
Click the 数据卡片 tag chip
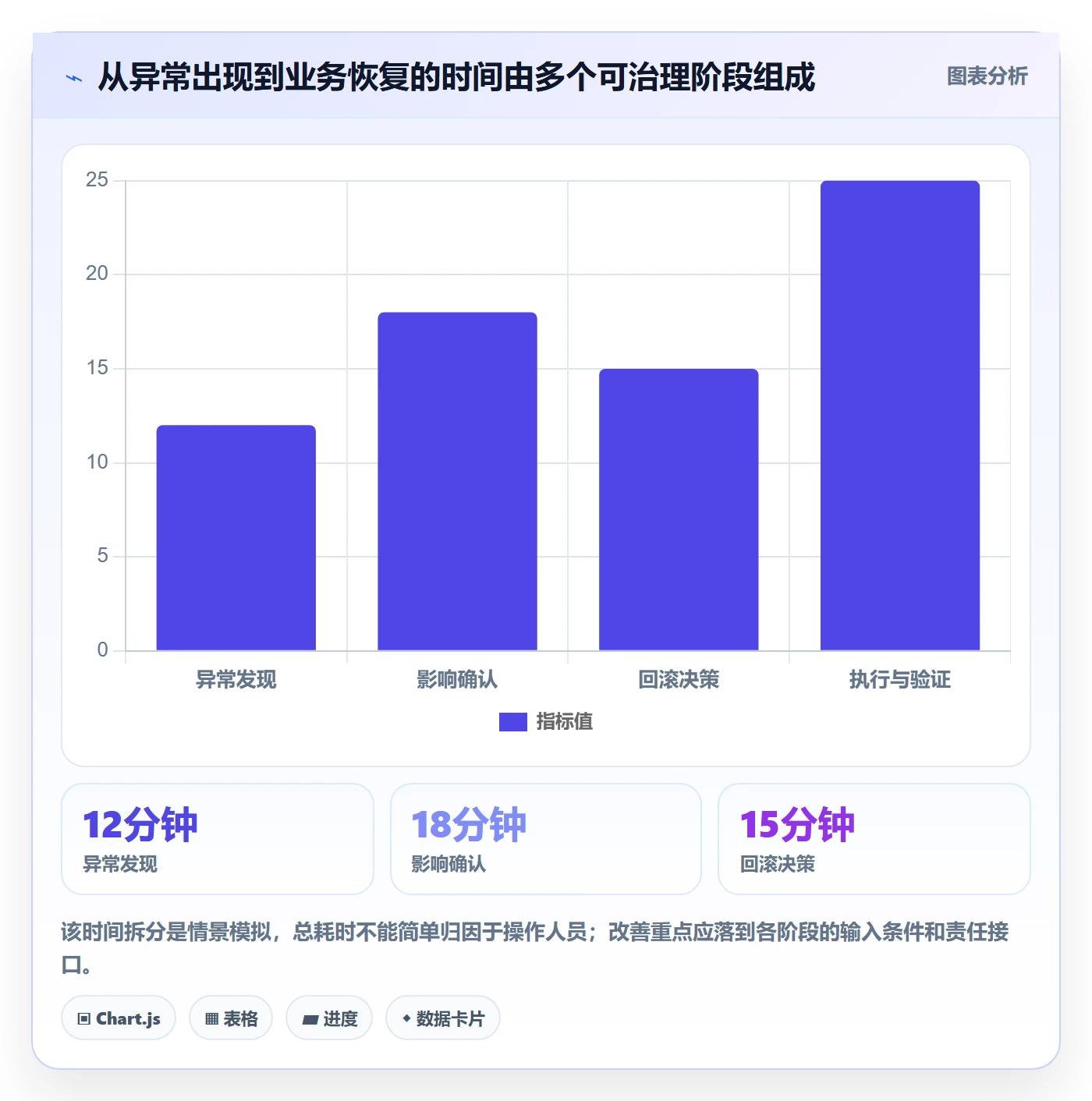click(x=443, y=1018)
